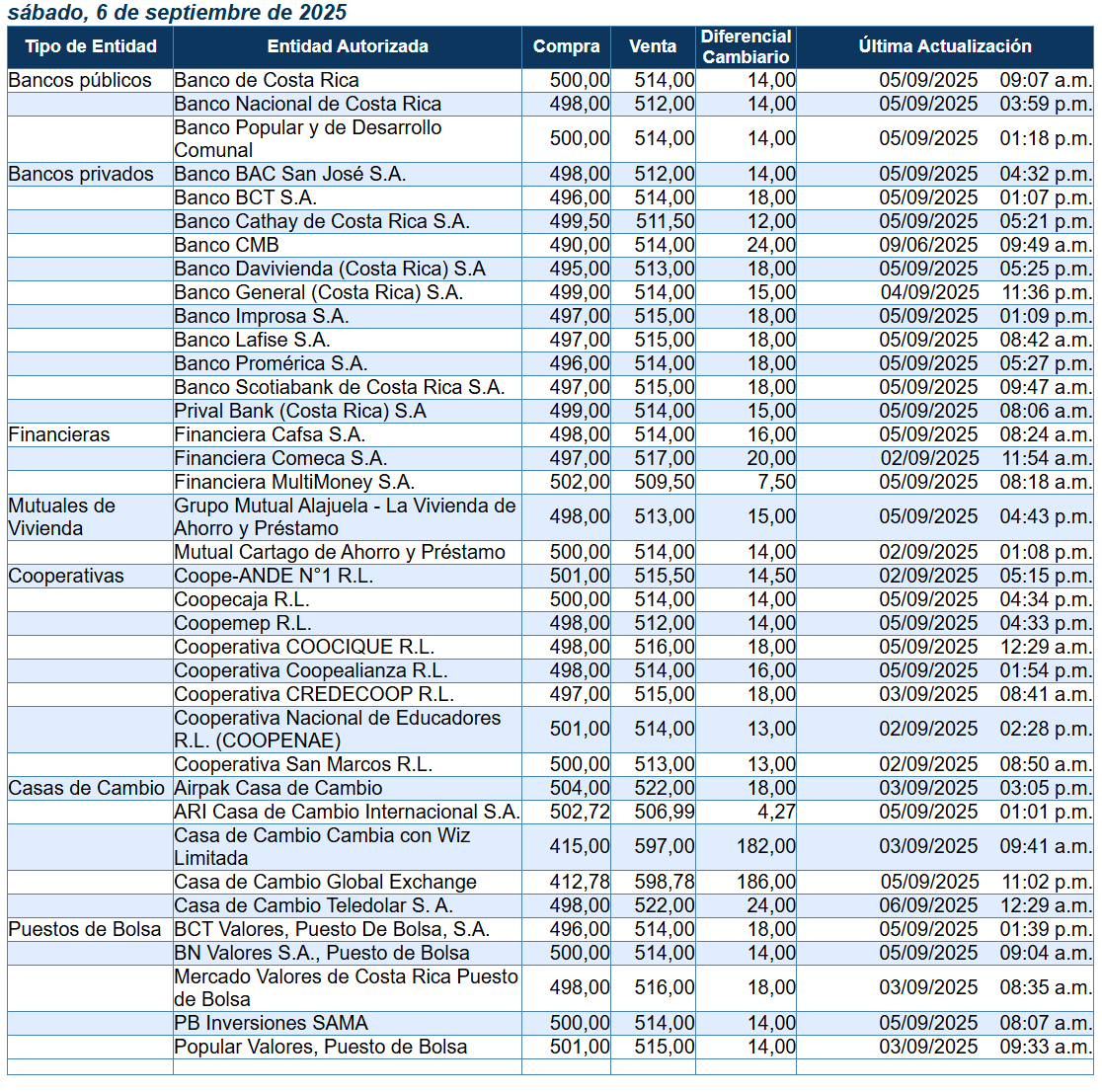The width and height of the screenshot is (1102, 1092).
Task: Click 'Banco Davivienda (Costa Rica) S.A'
Action: 330,270
